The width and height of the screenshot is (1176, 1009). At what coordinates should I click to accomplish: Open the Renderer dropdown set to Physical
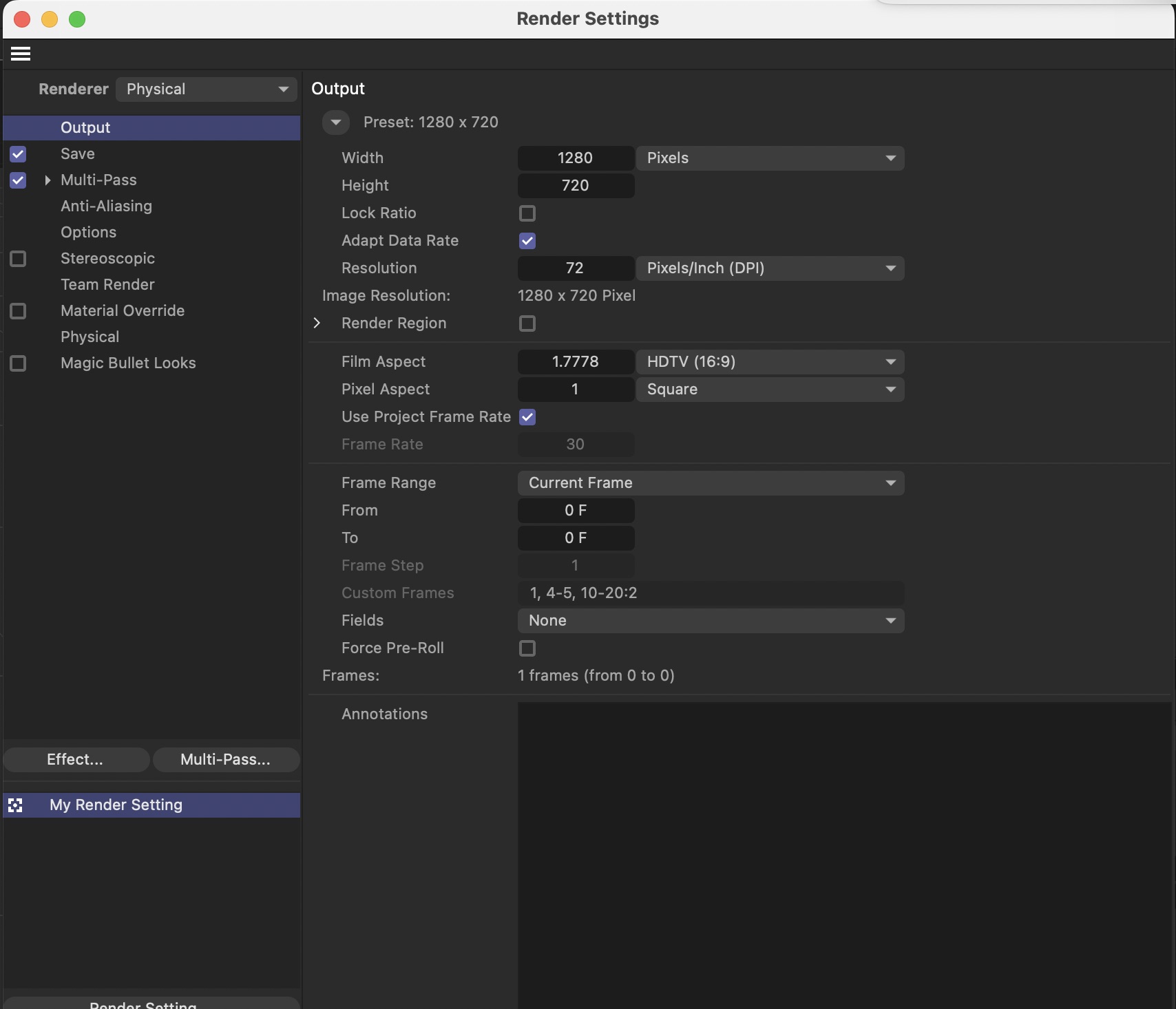point(207,89)
